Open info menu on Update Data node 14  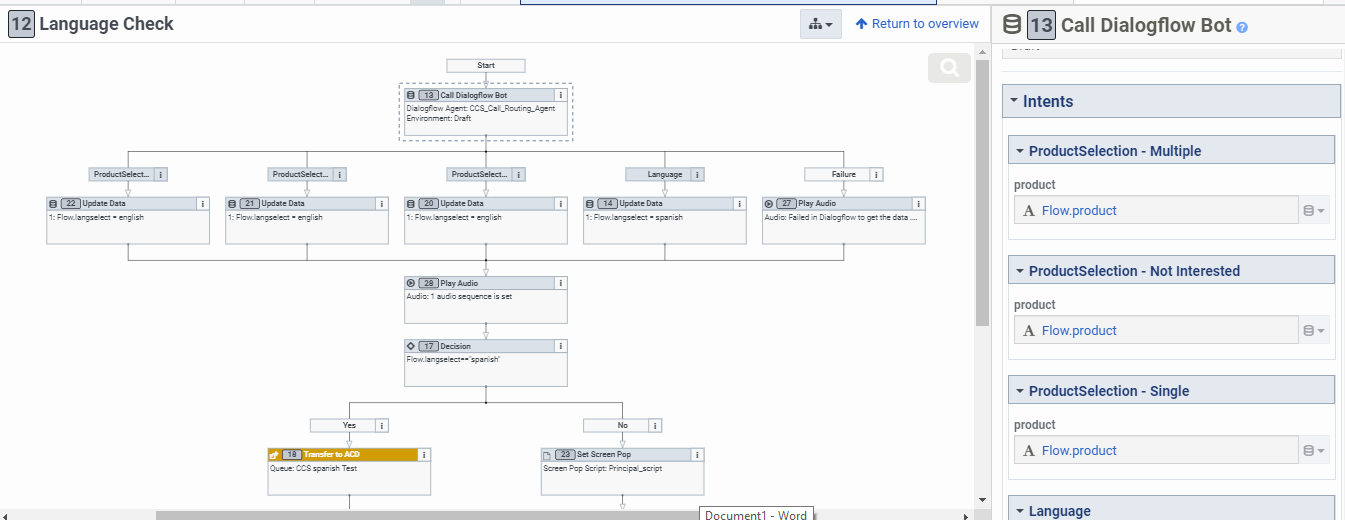739,203
